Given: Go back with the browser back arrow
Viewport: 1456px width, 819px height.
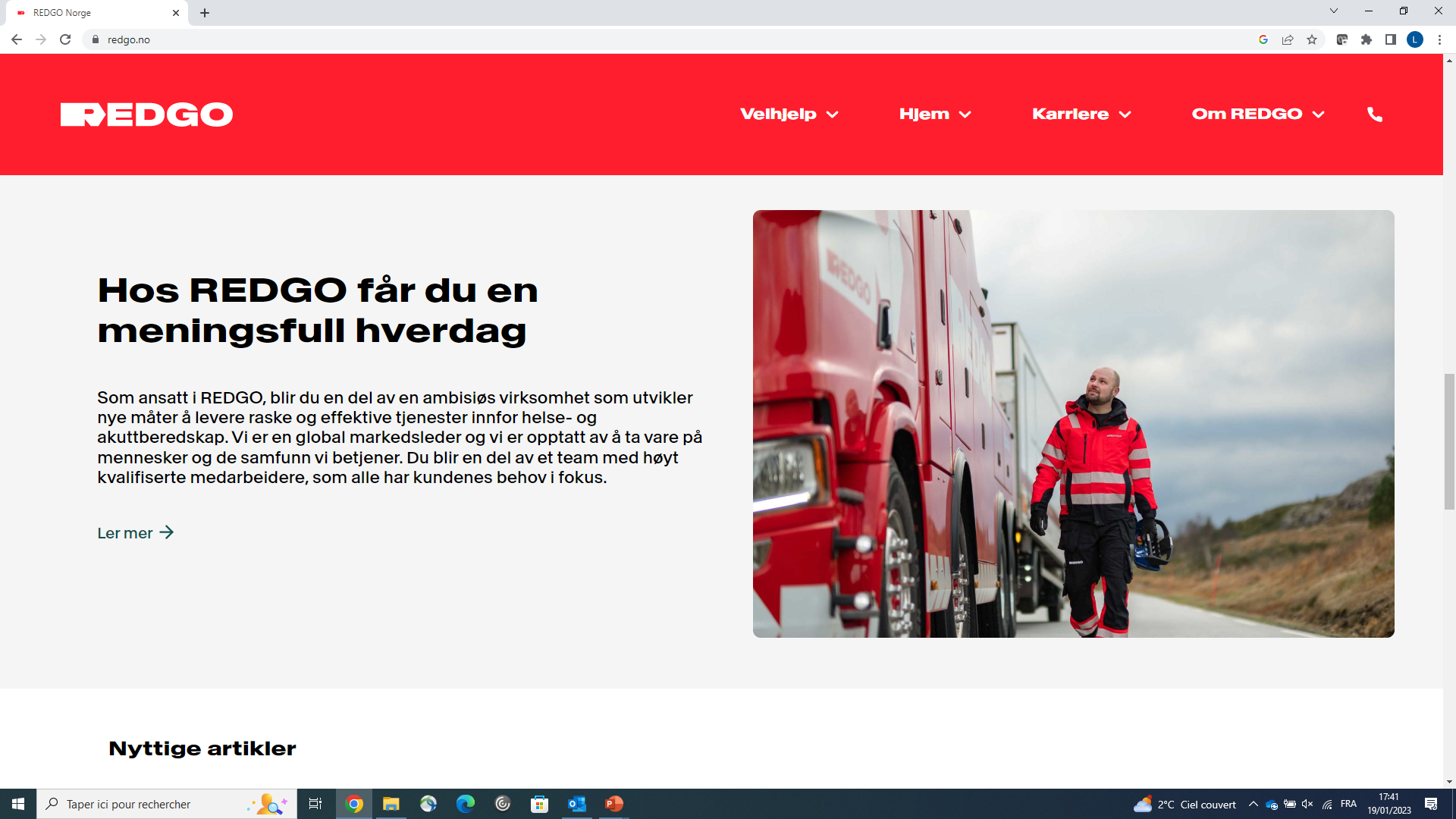Looking at the screenshot, I should click(16, 39).
